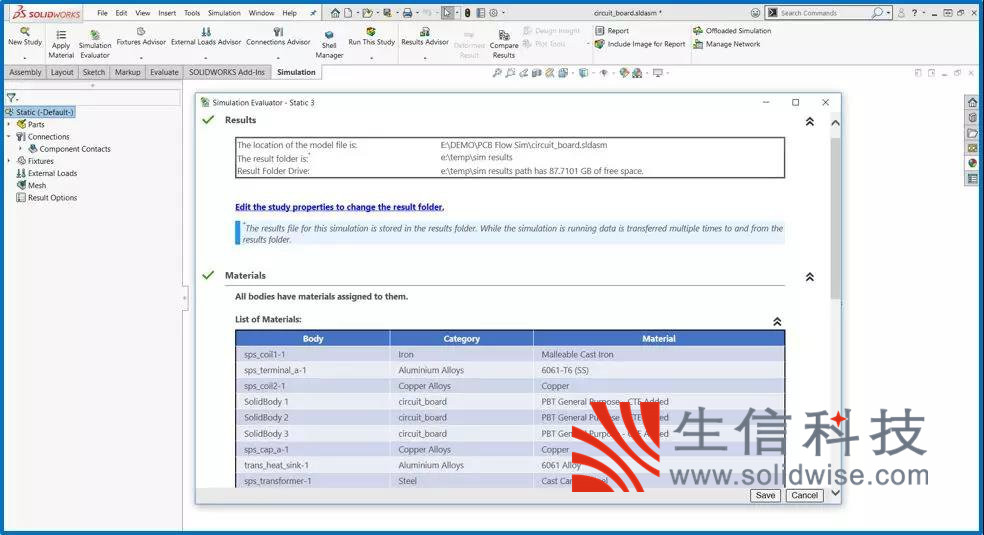Switch to the Evaluate tab

(164, 72)
